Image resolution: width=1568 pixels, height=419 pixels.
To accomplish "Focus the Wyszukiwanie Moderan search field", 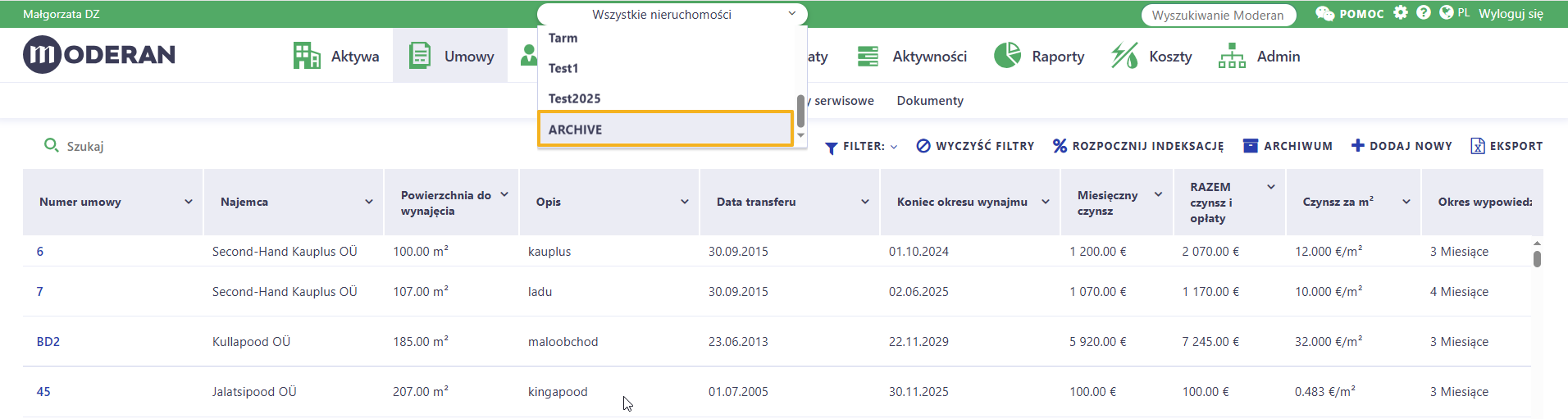I will pyautogui.click(x=1219, y=15).
